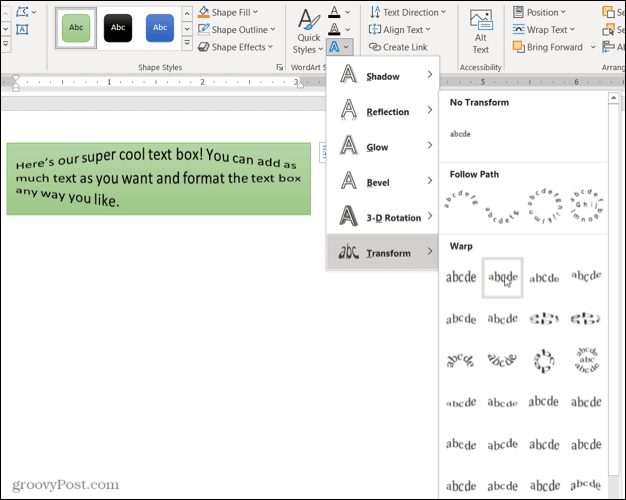
Task: Click the first line indent ruler marker
Action: click(x=16, y=78)
